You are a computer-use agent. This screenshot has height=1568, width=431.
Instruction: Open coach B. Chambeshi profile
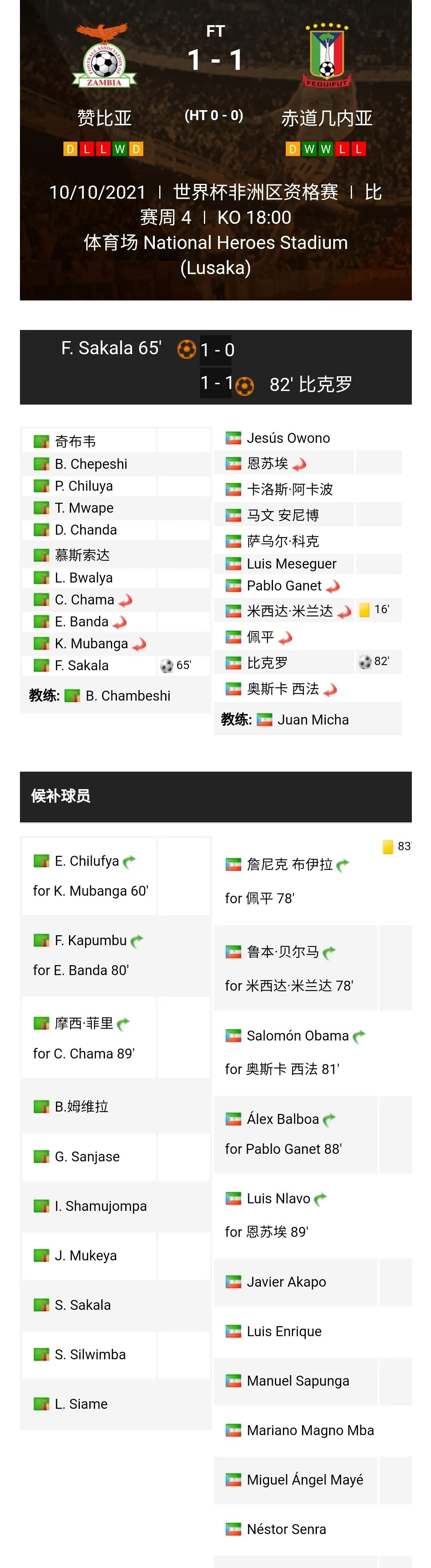click(128, 696)
